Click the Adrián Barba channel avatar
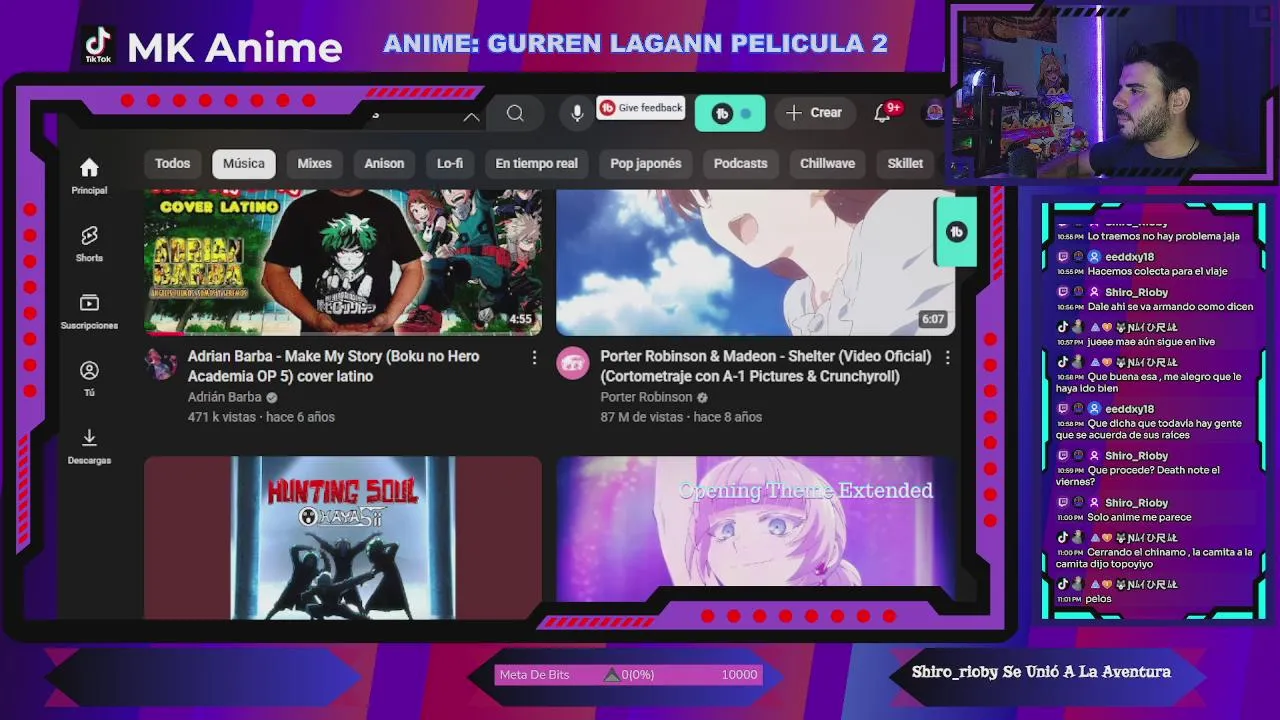This screenshot has width=1280, height=720. point(161,364)
